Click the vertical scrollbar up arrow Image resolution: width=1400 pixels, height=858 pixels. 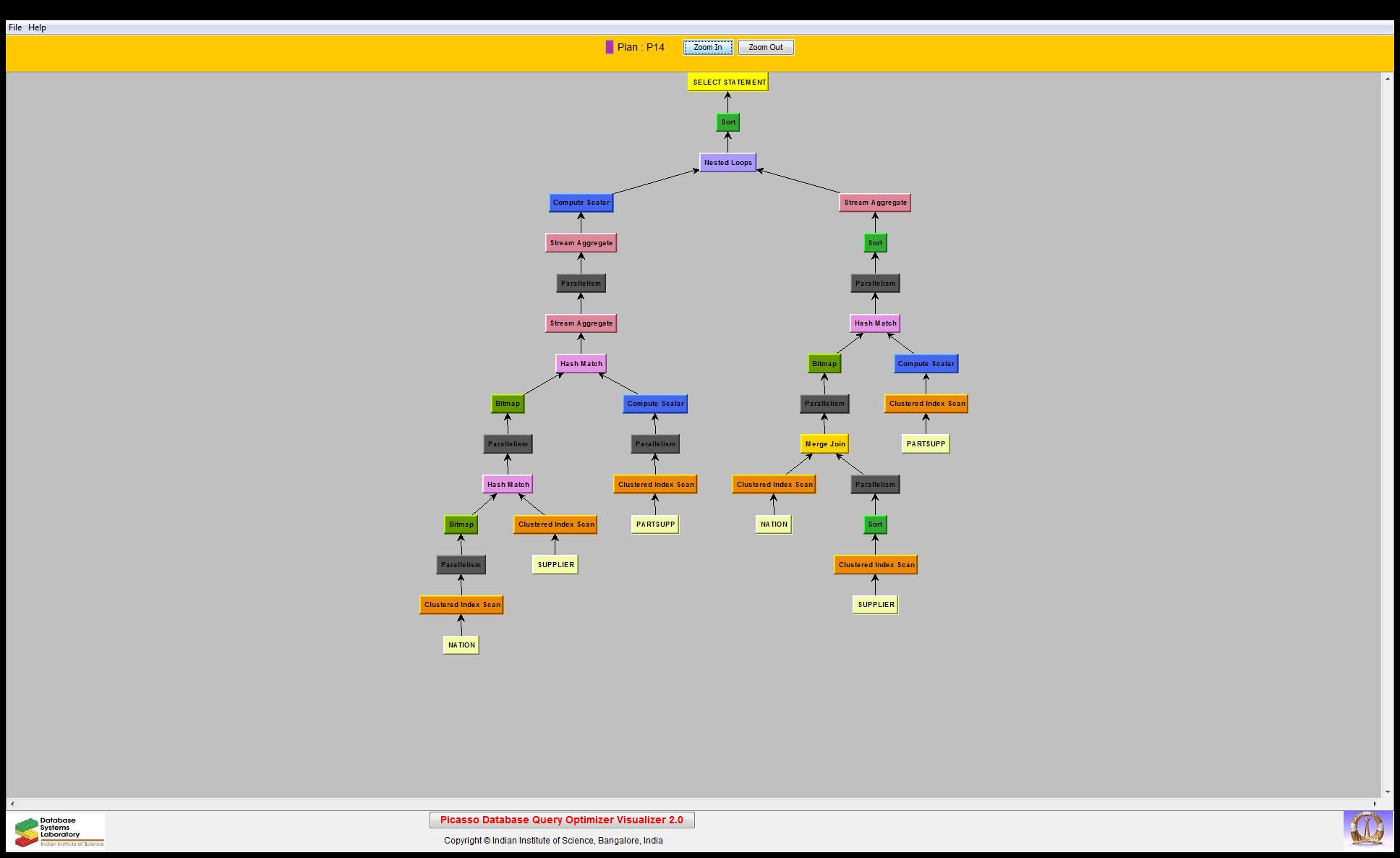click(1387, 78)
